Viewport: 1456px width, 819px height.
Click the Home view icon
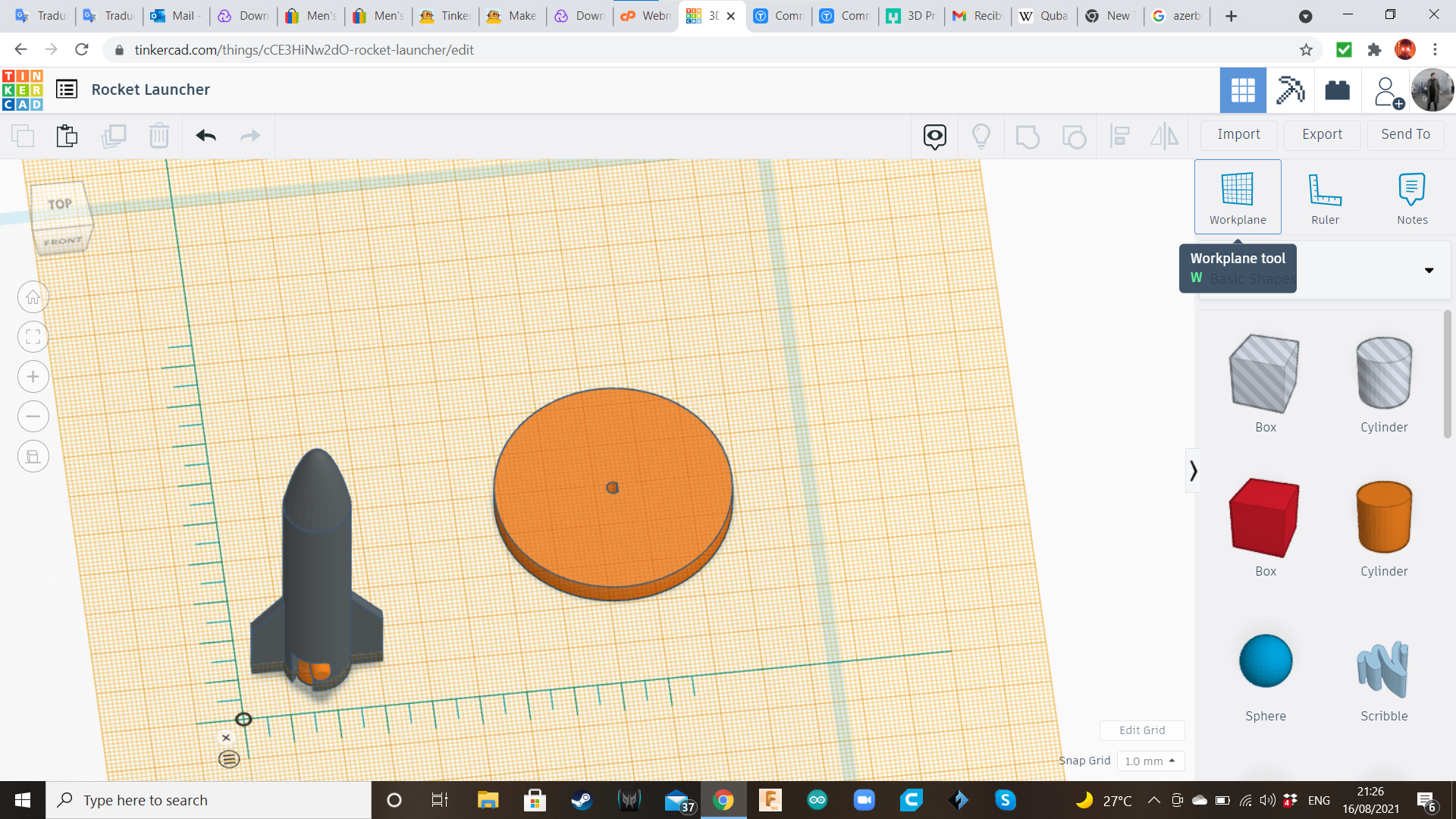33,297
